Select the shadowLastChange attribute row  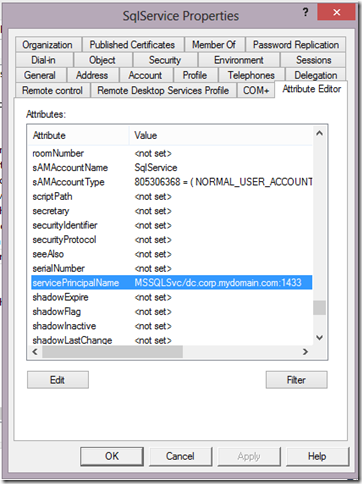tap(171, 339)
